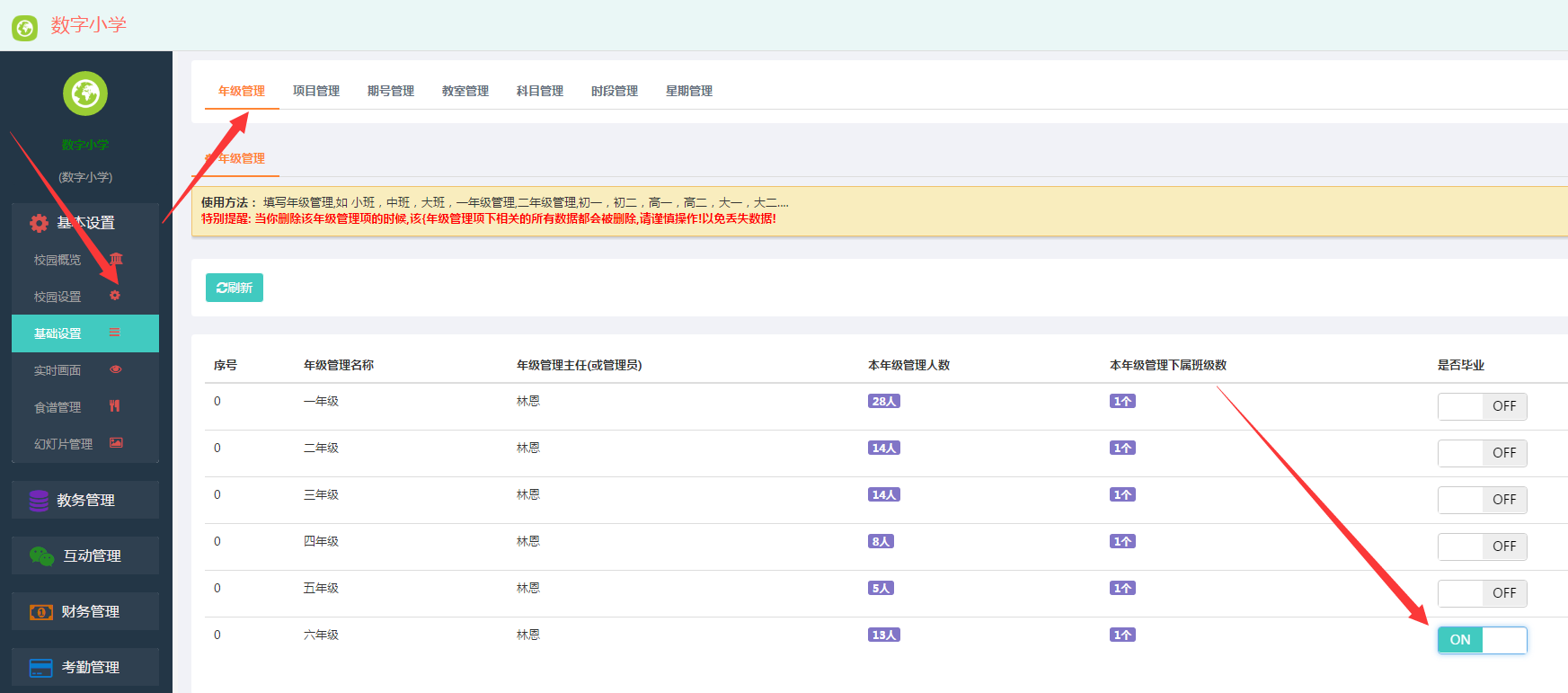Viewport: 1568px width, 693px height.
Task: Click the 28人 badge for 一年级
Action: pyautogui.click(x=884, y=402)
